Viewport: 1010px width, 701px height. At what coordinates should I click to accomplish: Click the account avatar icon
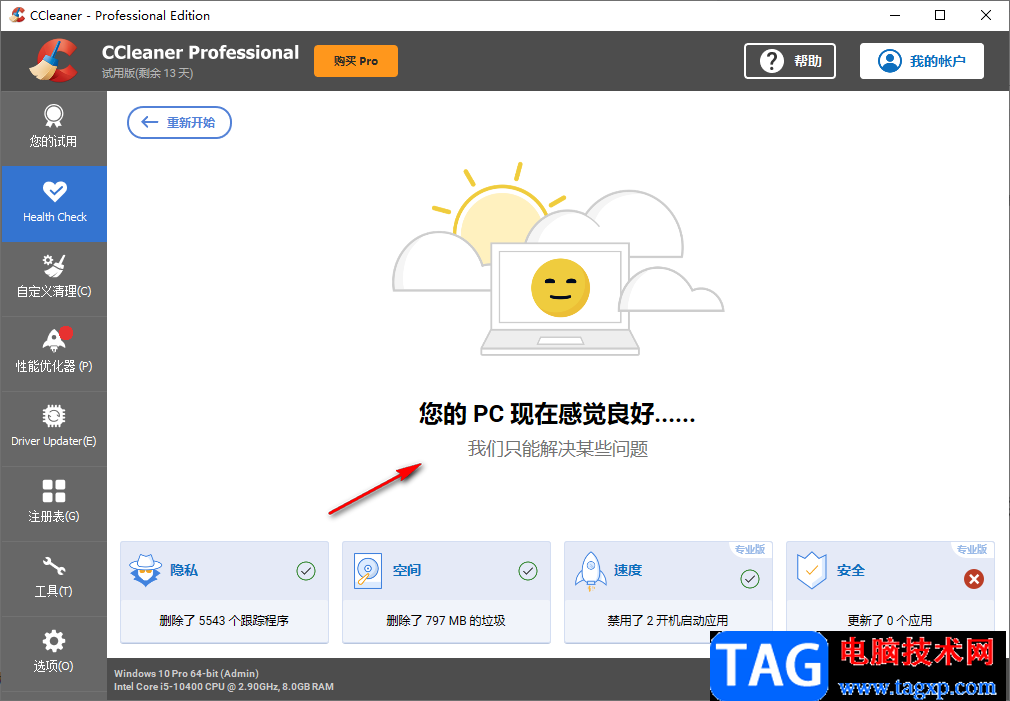[890, 61]
